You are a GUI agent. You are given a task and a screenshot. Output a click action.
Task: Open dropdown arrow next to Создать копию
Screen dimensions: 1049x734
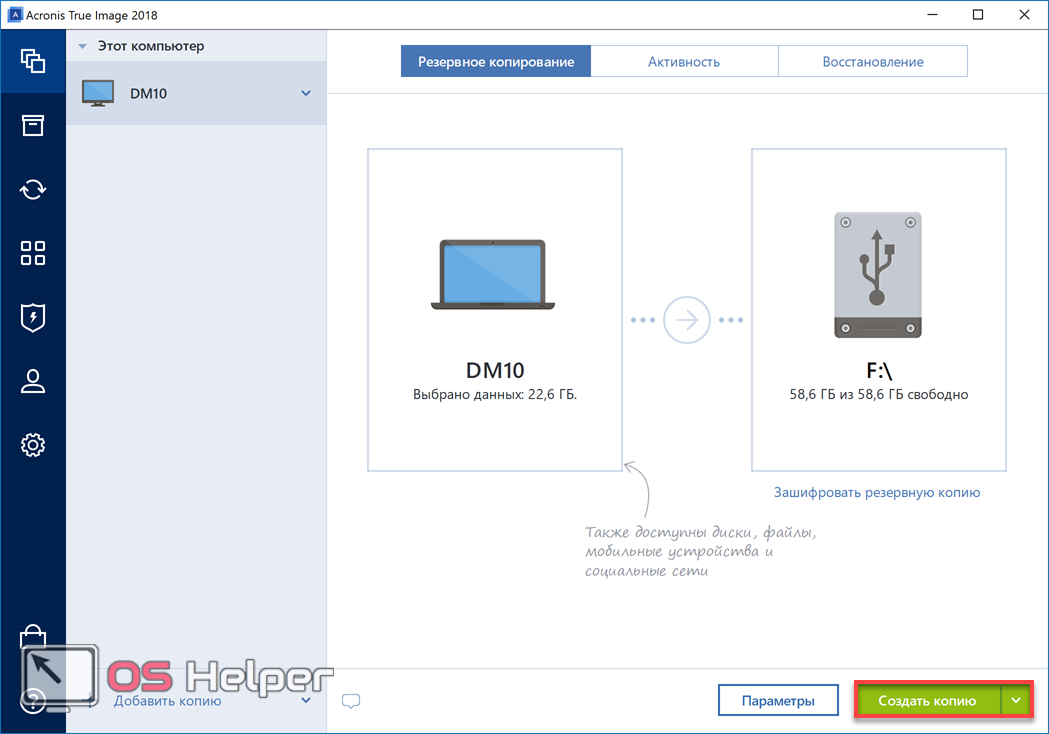1016,701
